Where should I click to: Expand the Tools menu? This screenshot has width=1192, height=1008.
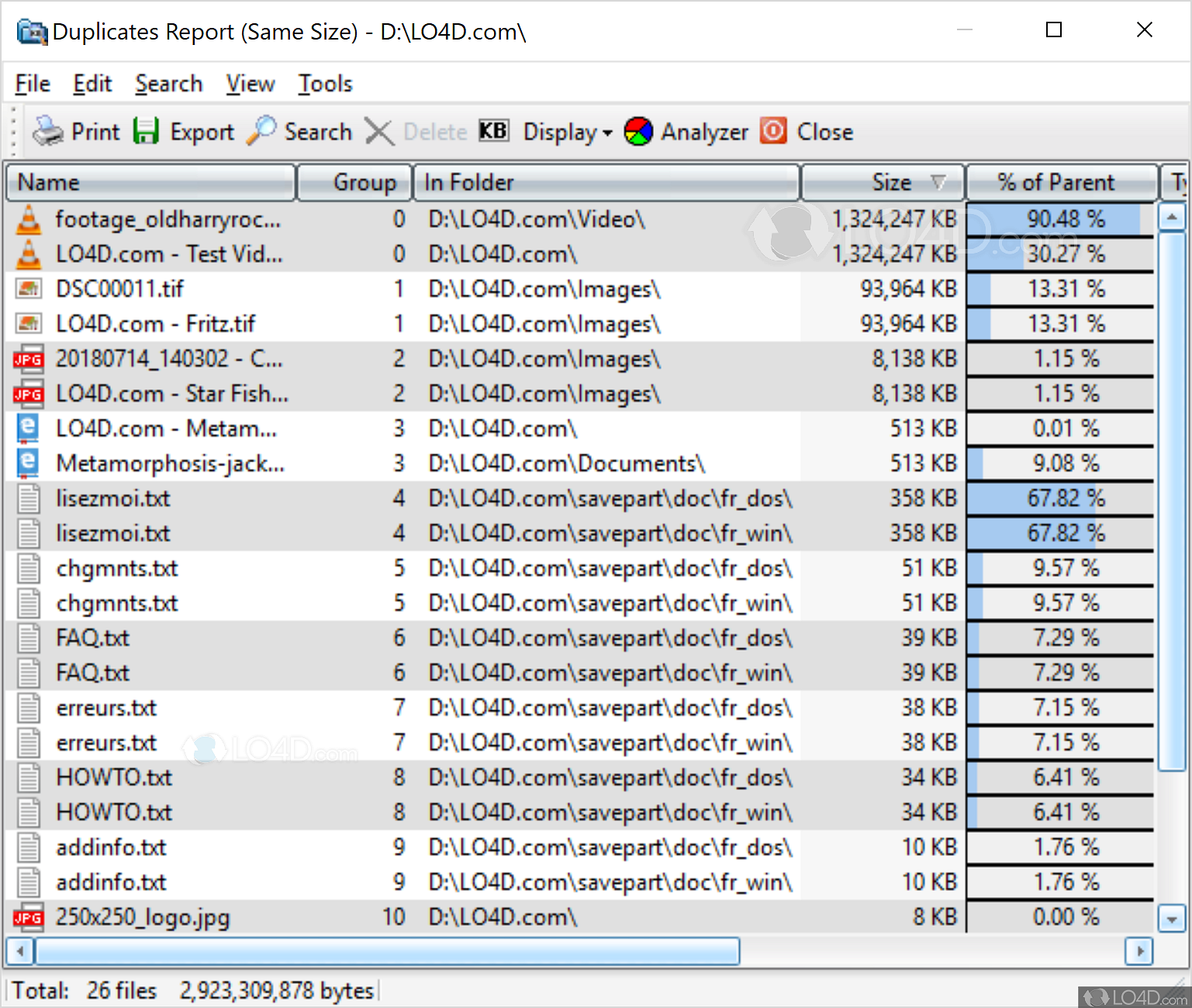[325, 83]
